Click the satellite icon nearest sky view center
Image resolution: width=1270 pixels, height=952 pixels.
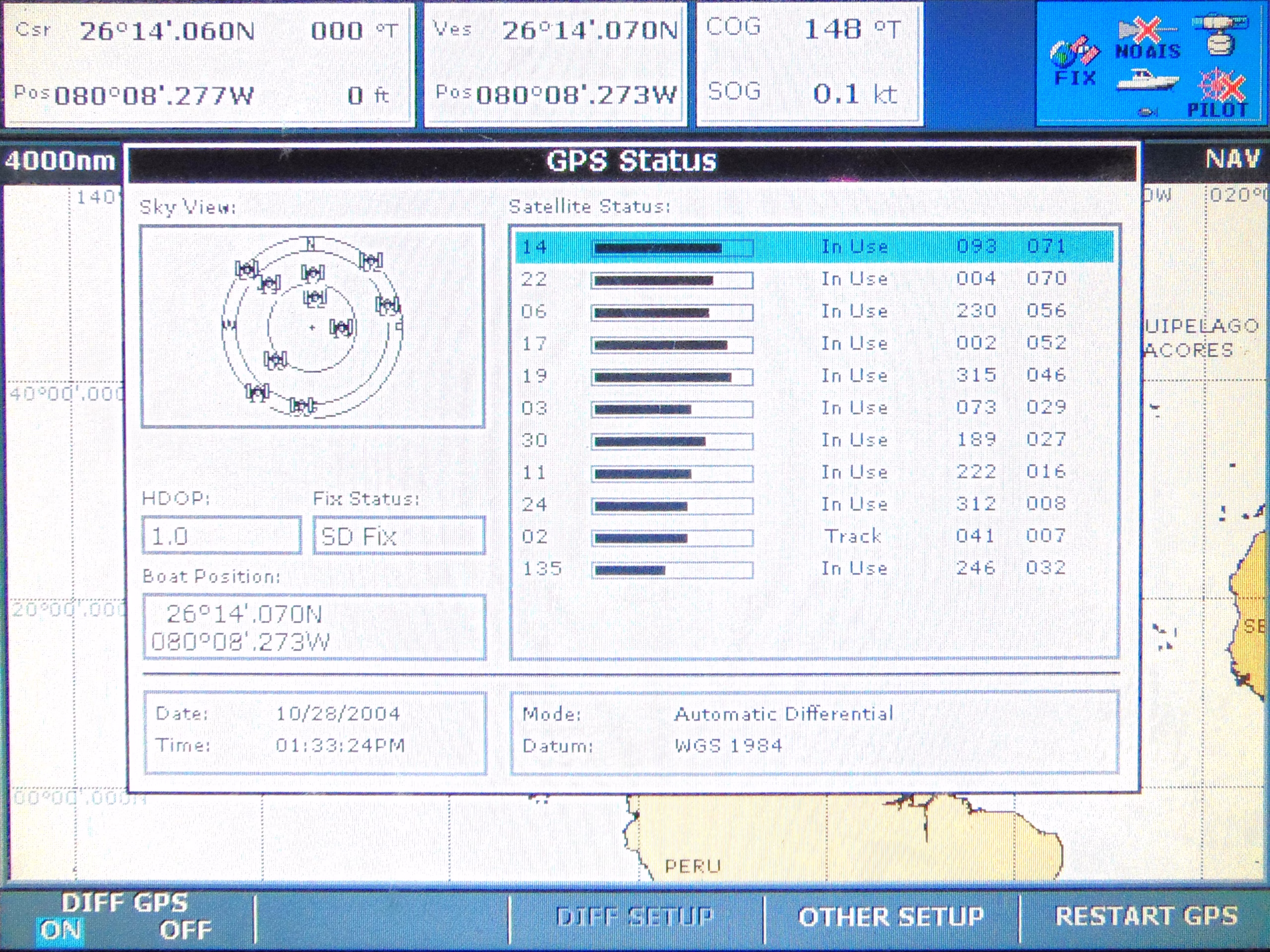point(343,328)
